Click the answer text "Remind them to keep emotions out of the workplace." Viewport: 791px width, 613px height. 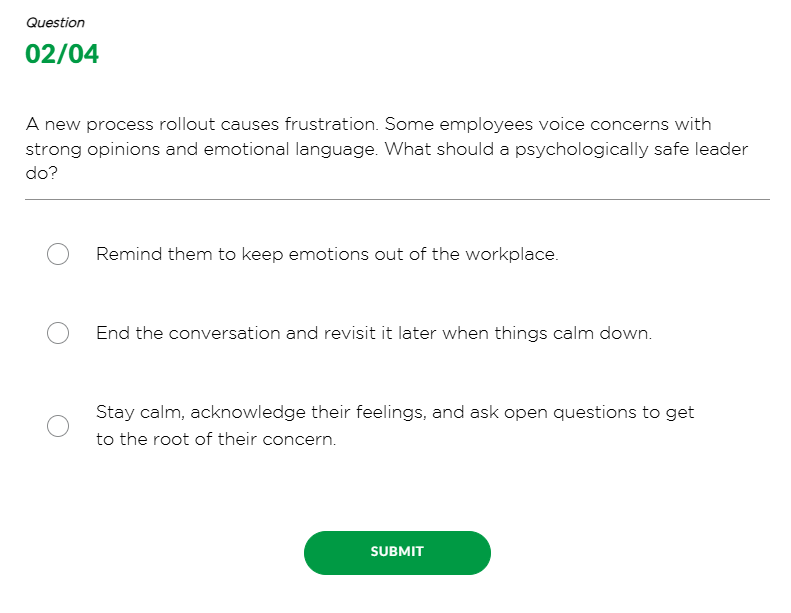pos(326,255)
